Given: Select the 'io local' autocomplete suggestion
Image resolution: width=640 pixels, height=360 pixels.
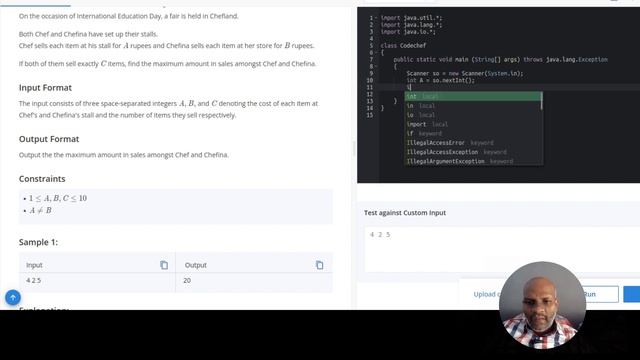Looking at the screenshot, I should (473, 115).
